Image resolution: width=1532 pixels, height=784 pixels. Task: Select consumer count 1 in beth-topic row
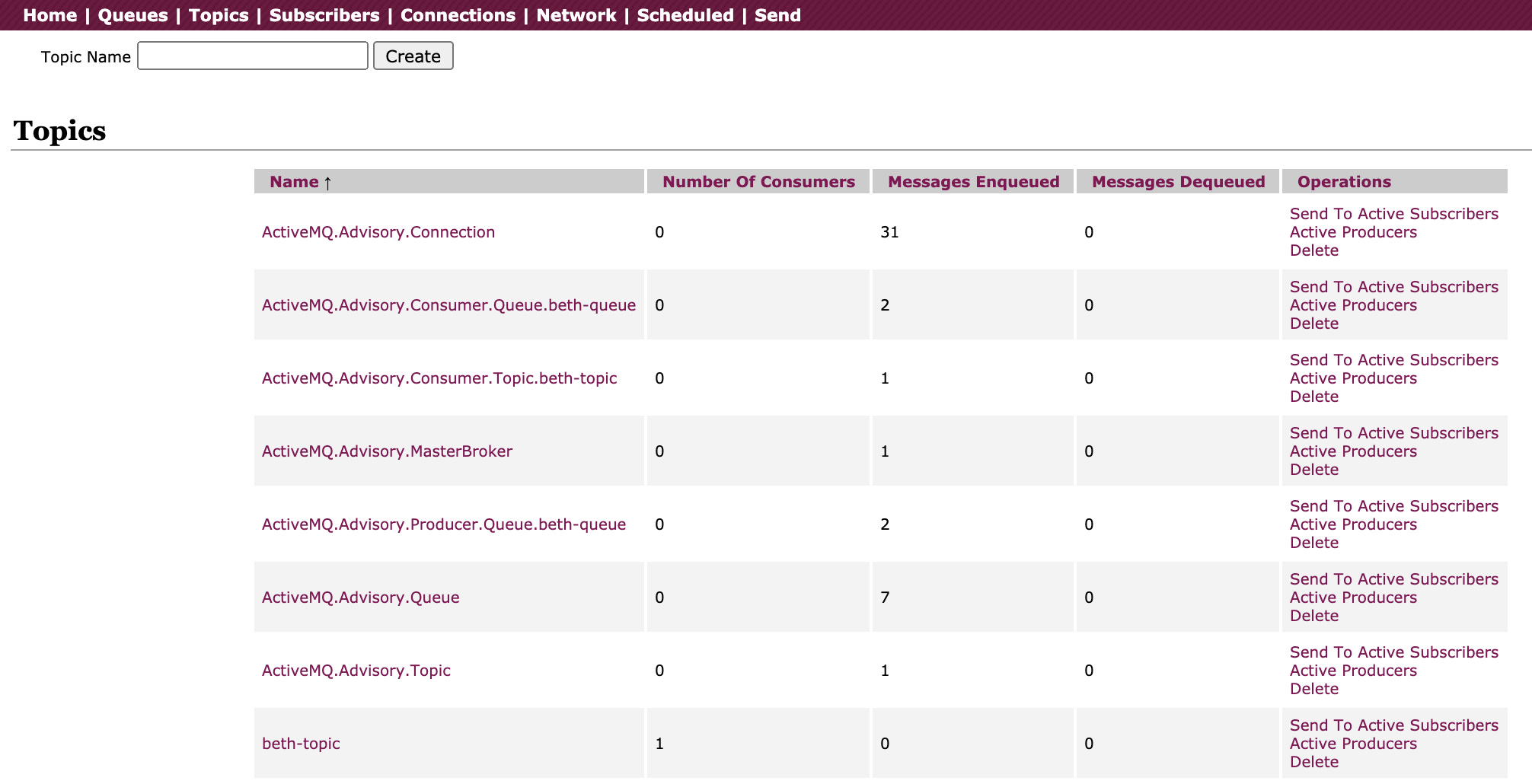pos(659,744)
